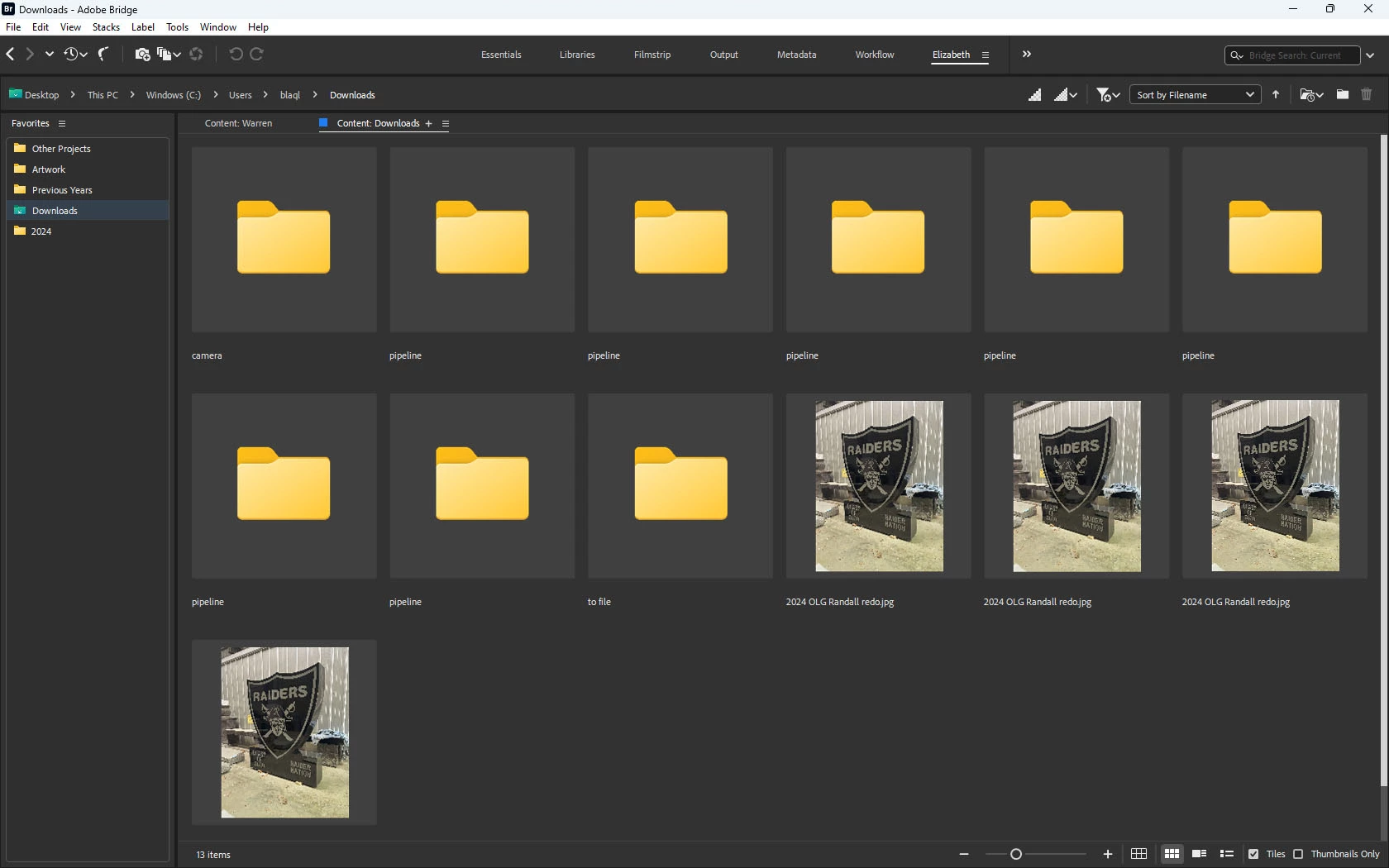
Task: Switch to details view
Action: point(1199,854)
